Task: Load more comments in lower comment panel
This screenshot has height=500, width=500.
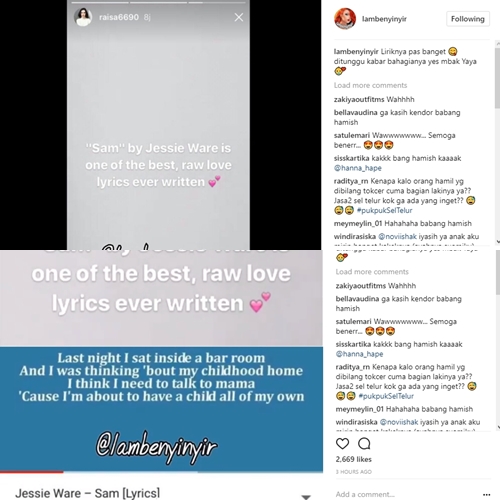Action: [x=372, y=272]
